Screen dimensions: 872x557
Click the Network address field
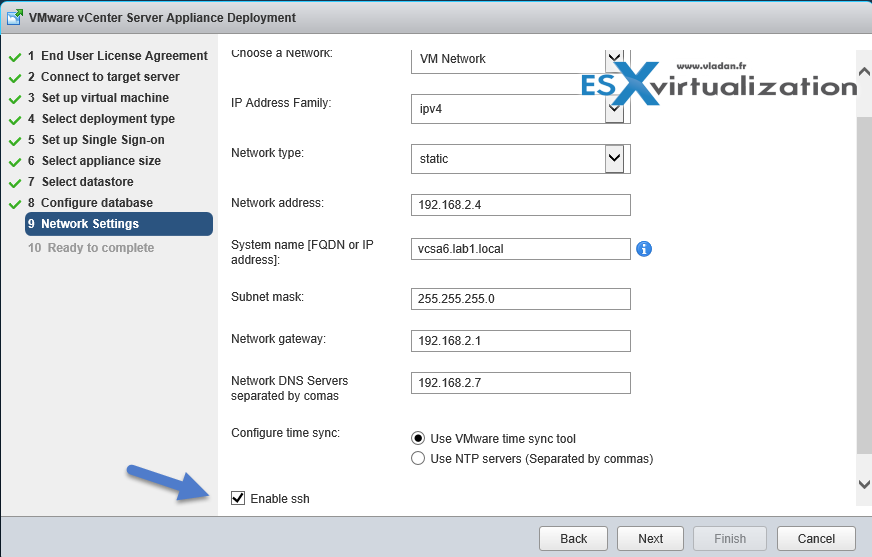click(x=521, y=205)
